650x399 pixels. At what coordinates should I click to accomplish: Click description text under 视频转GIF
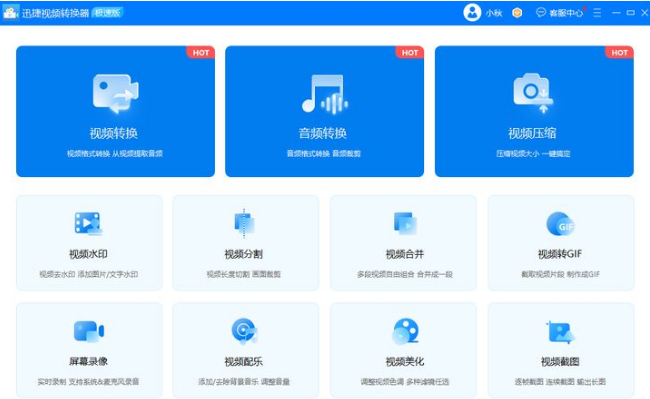[560, 274]
